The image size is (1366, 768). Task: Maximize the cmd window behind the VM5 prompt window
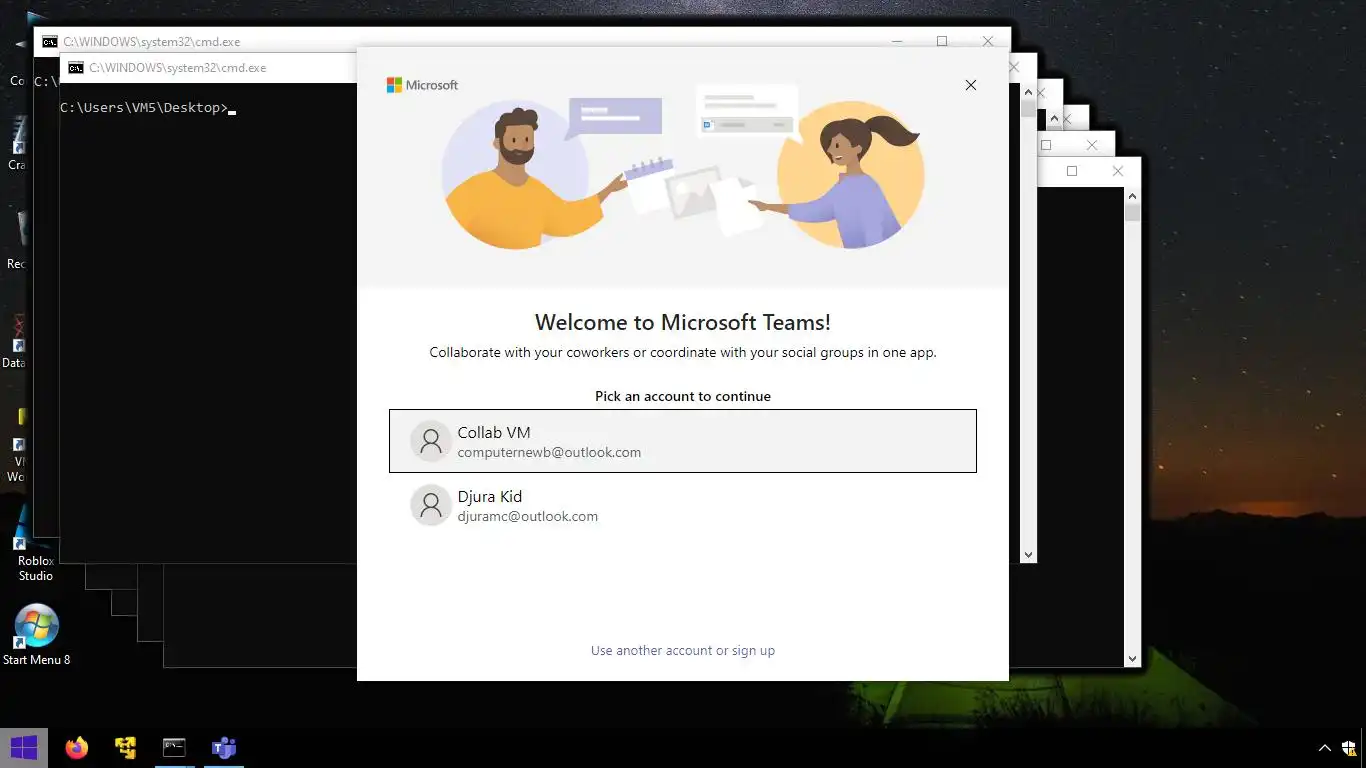[x=941, y=41]
